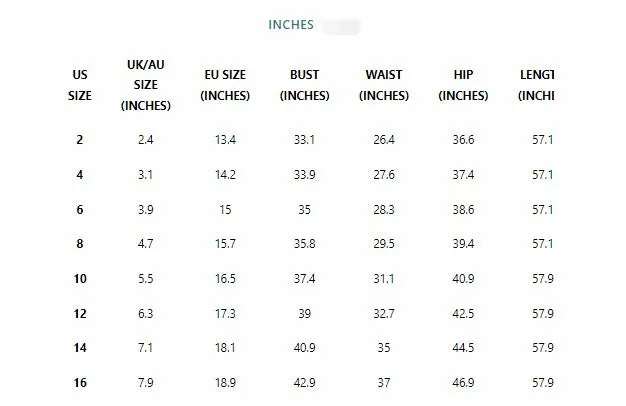
Task: Click the US SIZE column header
Action: point(80,85)
